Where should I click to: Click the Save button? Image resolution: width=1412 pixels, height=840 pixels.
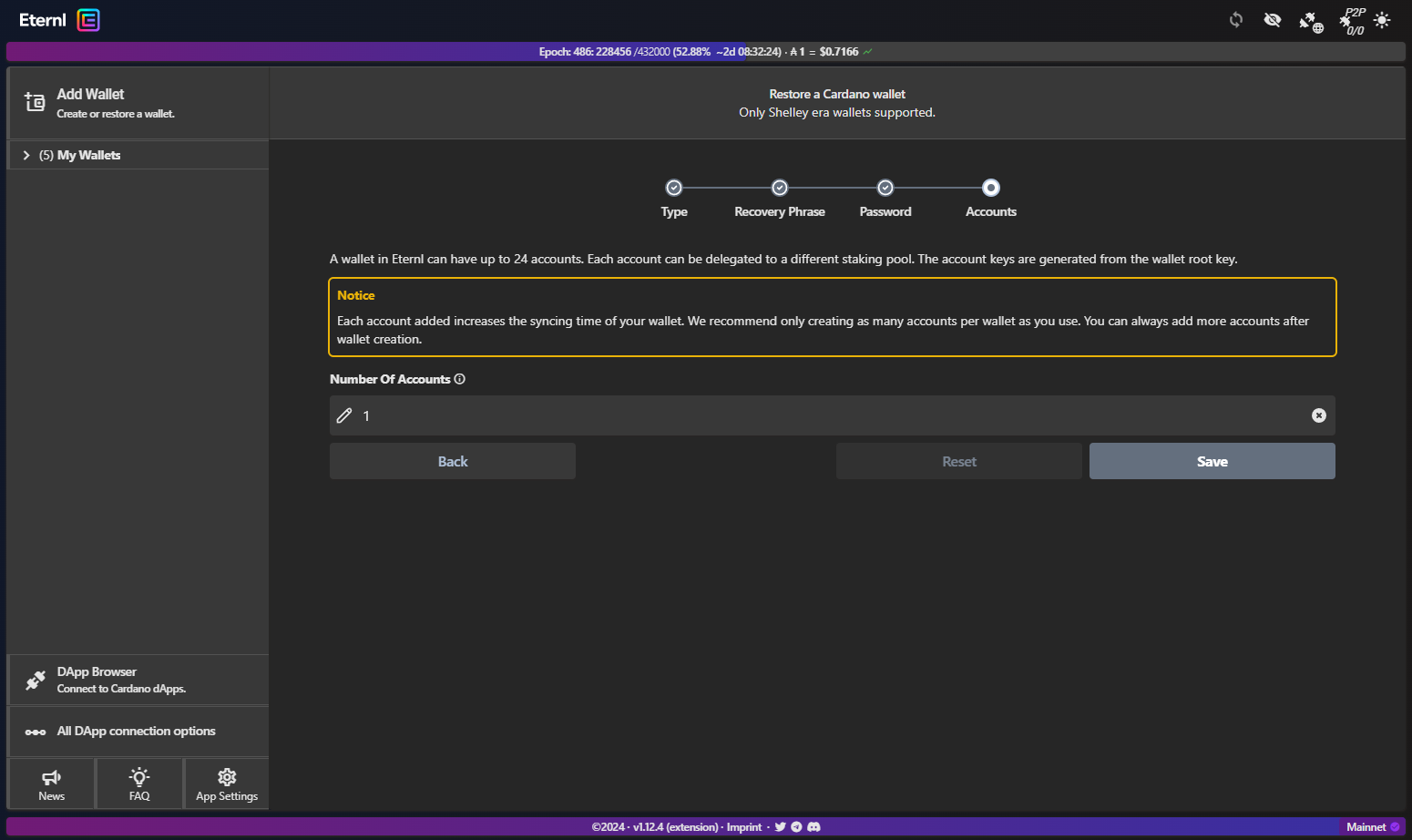[x=1212, y=461]
